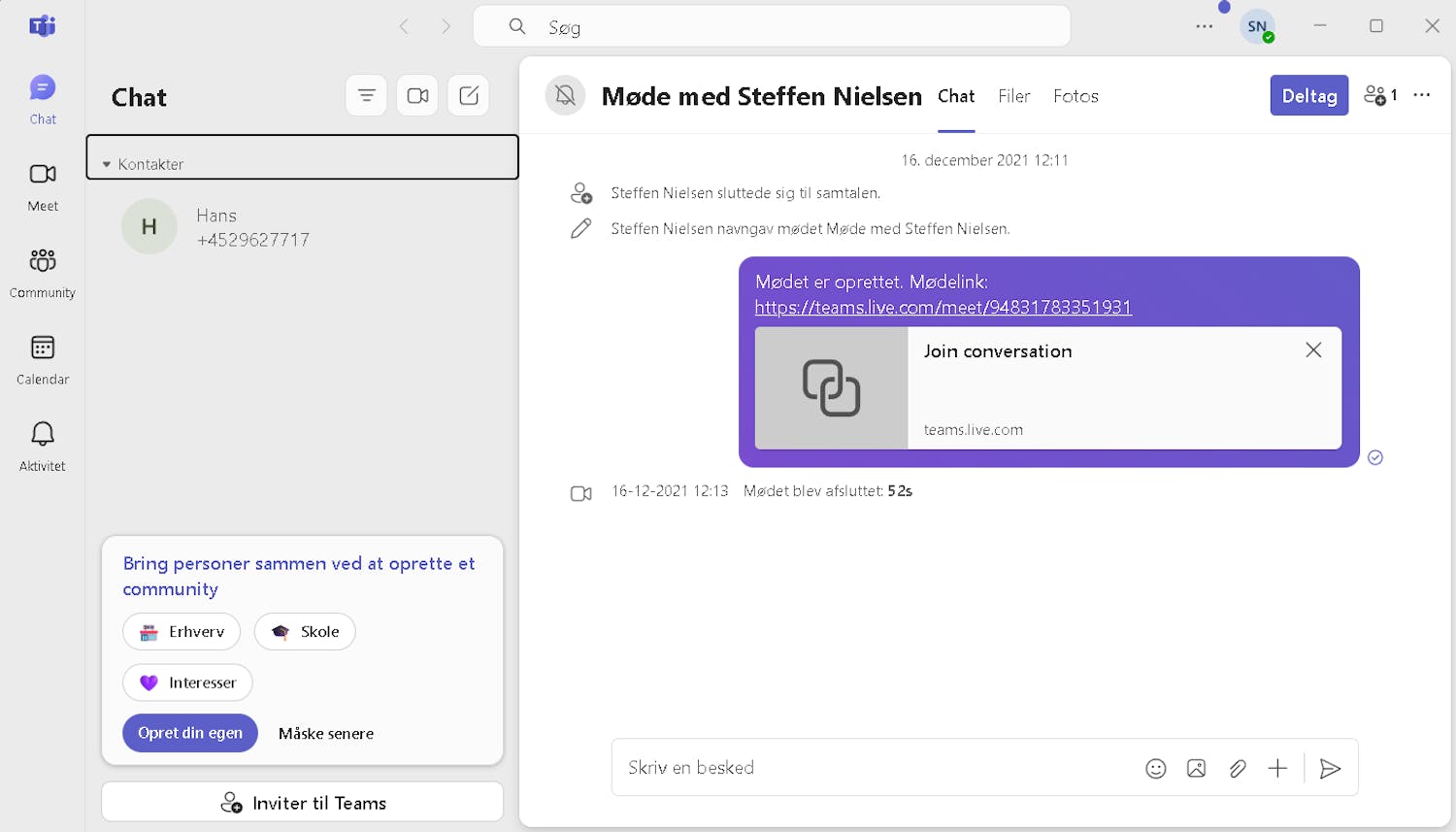This screenshot has height=832, width=1456.
Task: Open the Calendar from the sidebar
Action: [x=42, y=357]
